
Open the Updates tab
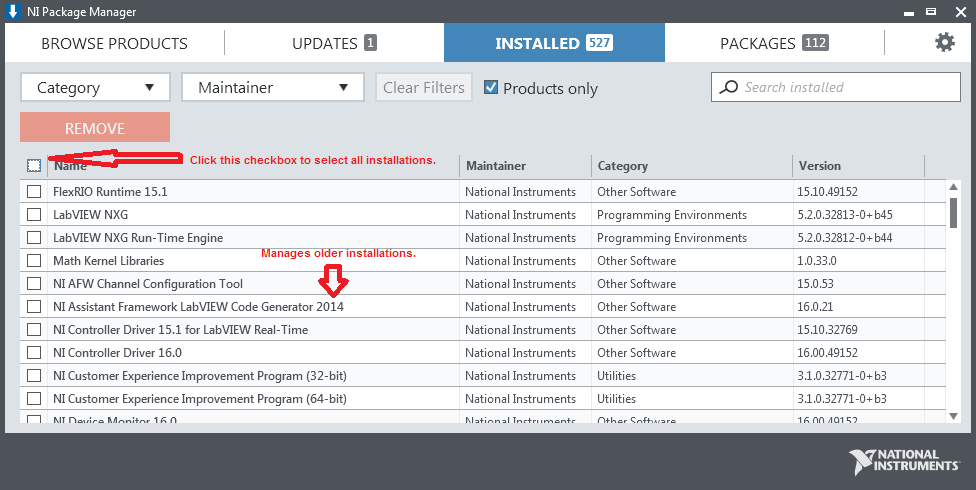click(334, 43)
